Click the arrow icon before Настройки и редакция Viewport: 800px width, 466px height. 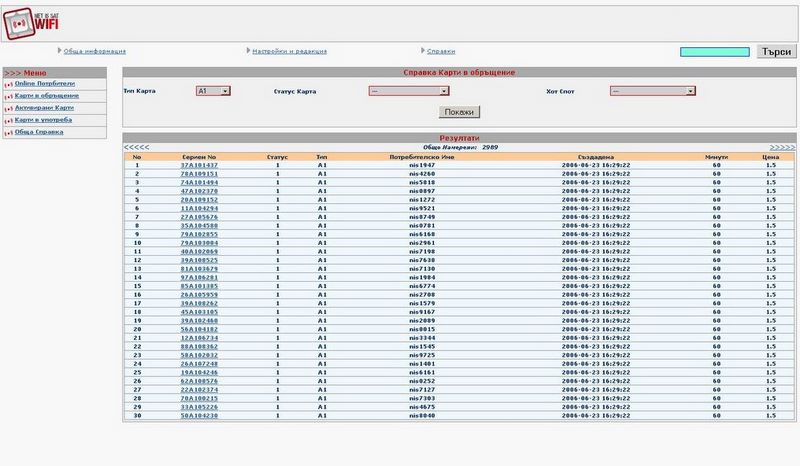click(247, 51)
